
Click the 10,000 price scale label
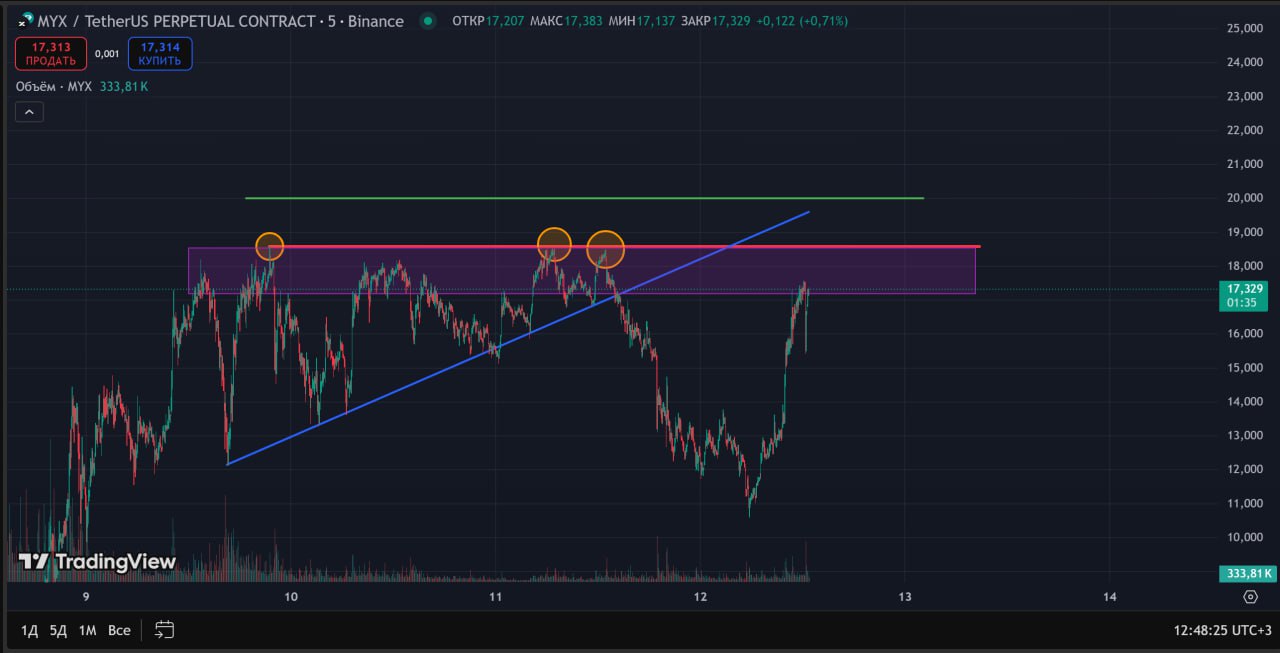pos(1243,537)
